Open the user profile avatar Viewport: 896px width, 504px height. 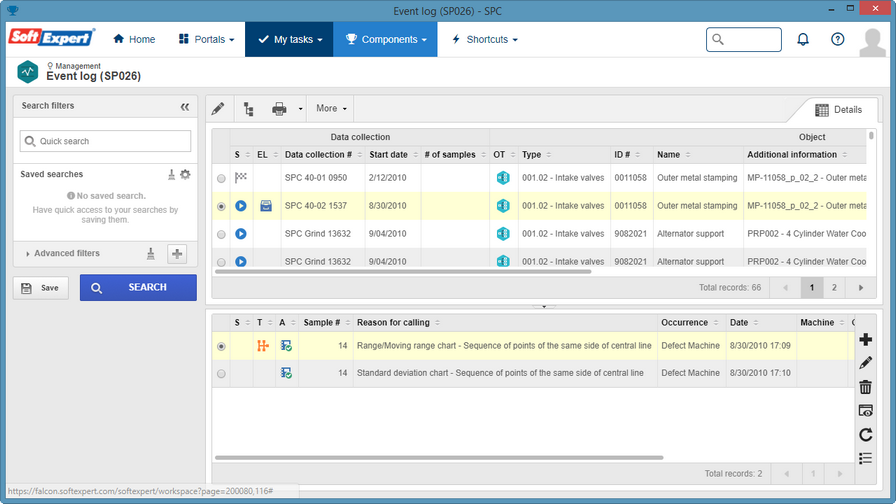[872, 42]
